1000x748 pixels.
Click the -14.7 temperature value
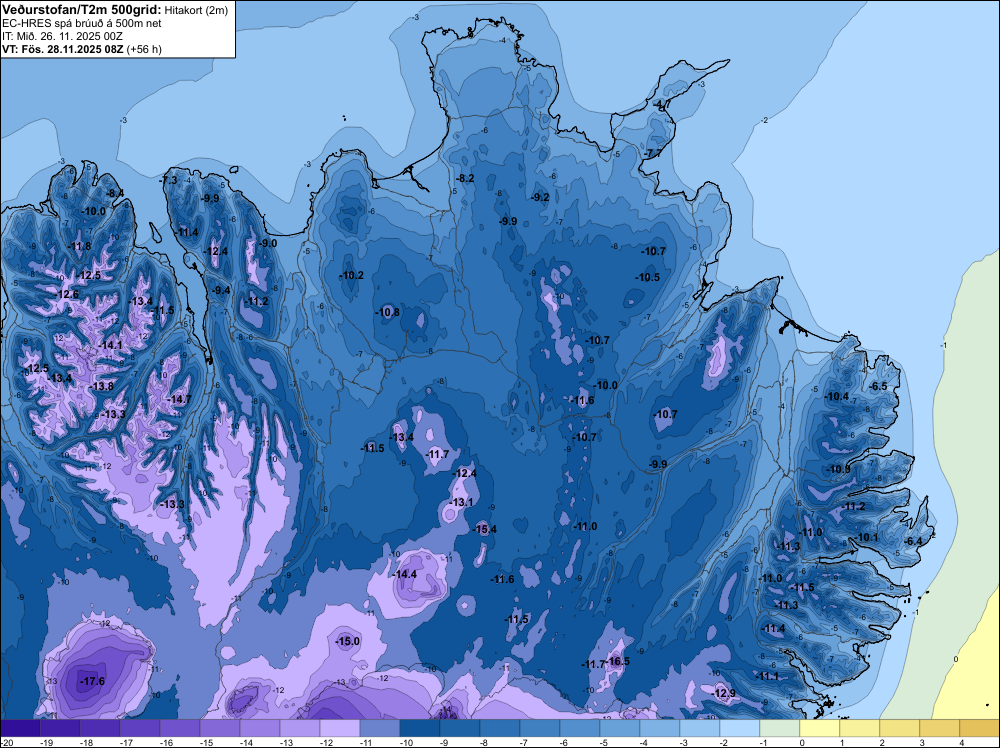(179, 399)
